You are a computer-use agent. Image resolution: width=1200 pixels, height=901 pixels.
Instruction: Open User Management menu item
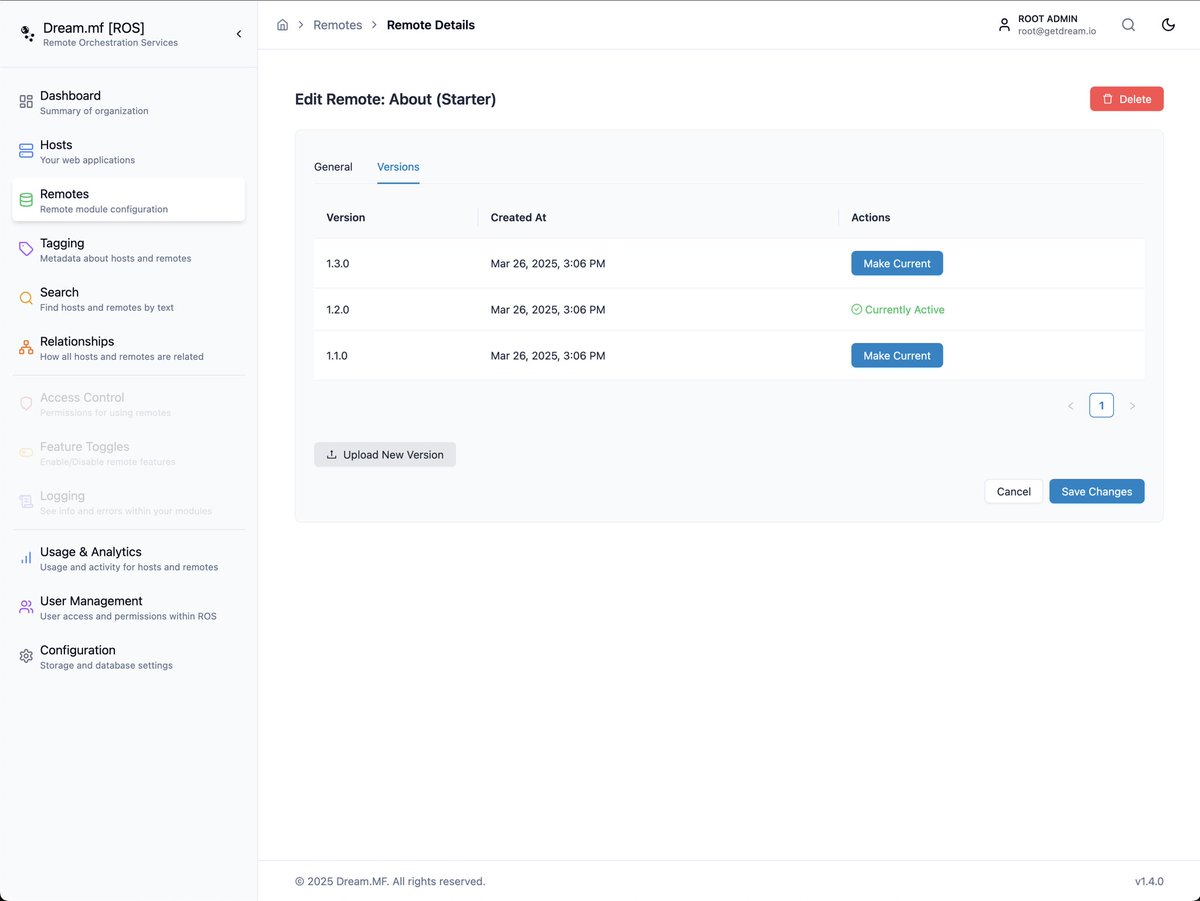[128, 607]
